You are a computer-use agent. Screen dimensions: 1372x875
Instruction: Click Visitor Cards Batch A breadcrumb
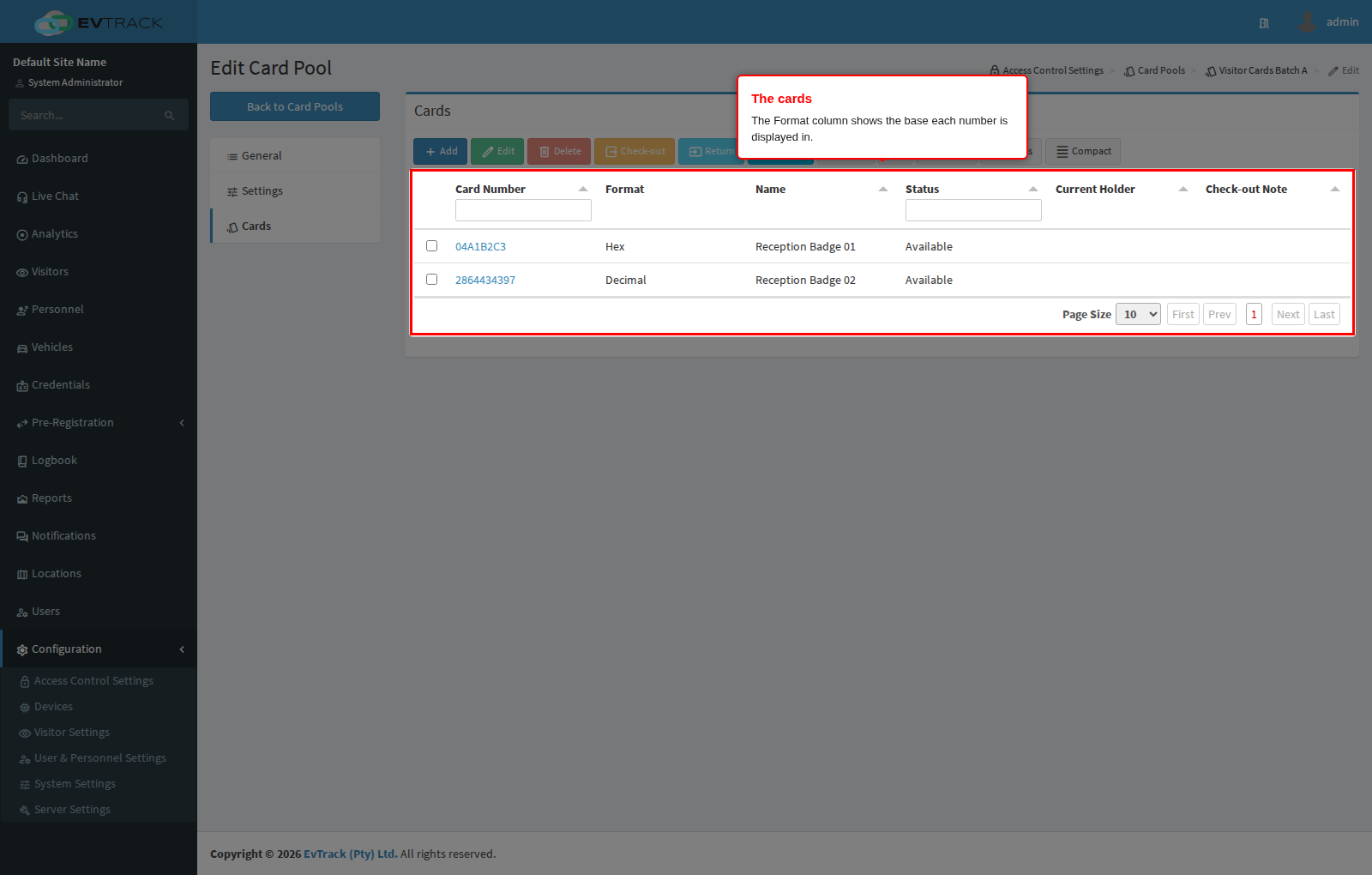point(1256,71)
